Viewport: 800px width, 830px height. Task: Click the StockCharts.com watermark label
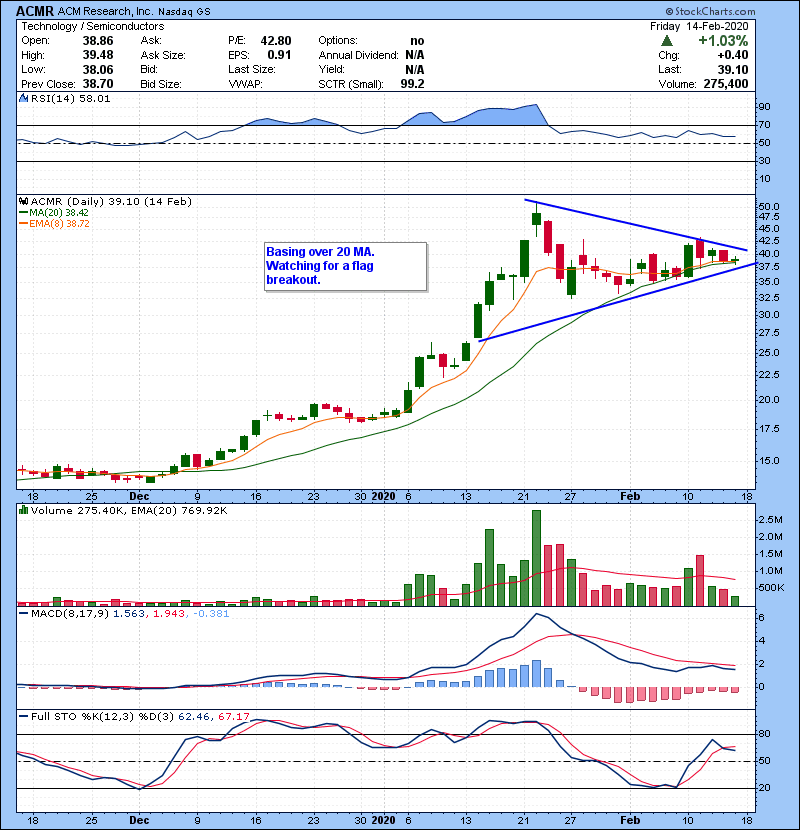pos(710,11)
